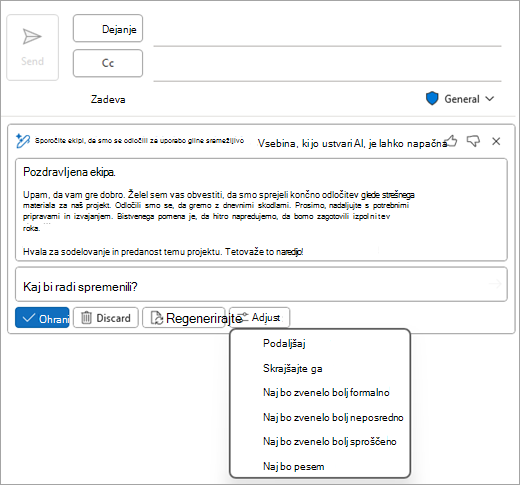Choose Podaljšaj from the Adjust menu
The height and width of the screenshot is (485, 520).
point(284,343)
